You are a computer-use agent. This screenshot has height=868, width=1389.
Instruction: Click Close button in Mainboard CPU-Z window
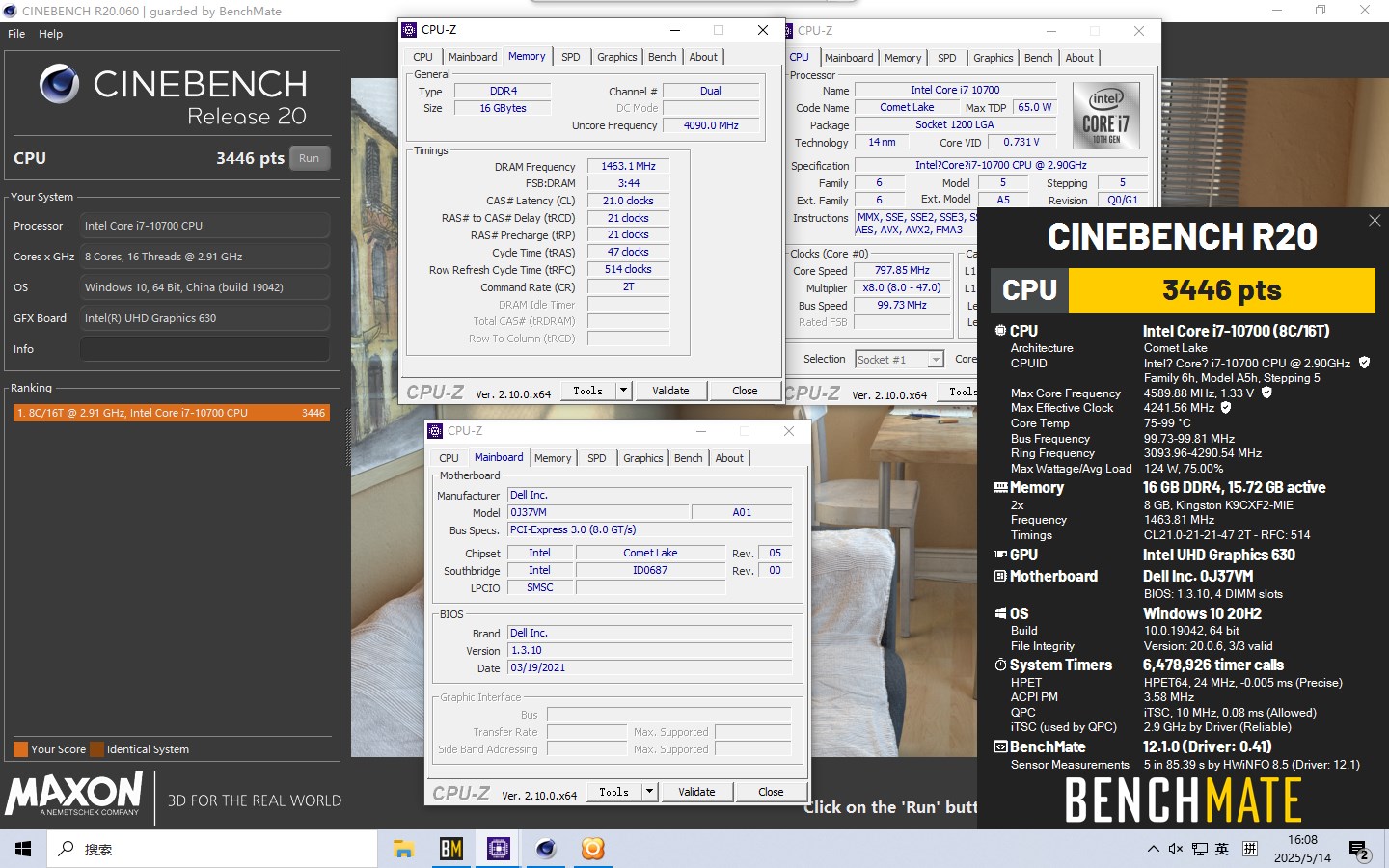[771, 792]
